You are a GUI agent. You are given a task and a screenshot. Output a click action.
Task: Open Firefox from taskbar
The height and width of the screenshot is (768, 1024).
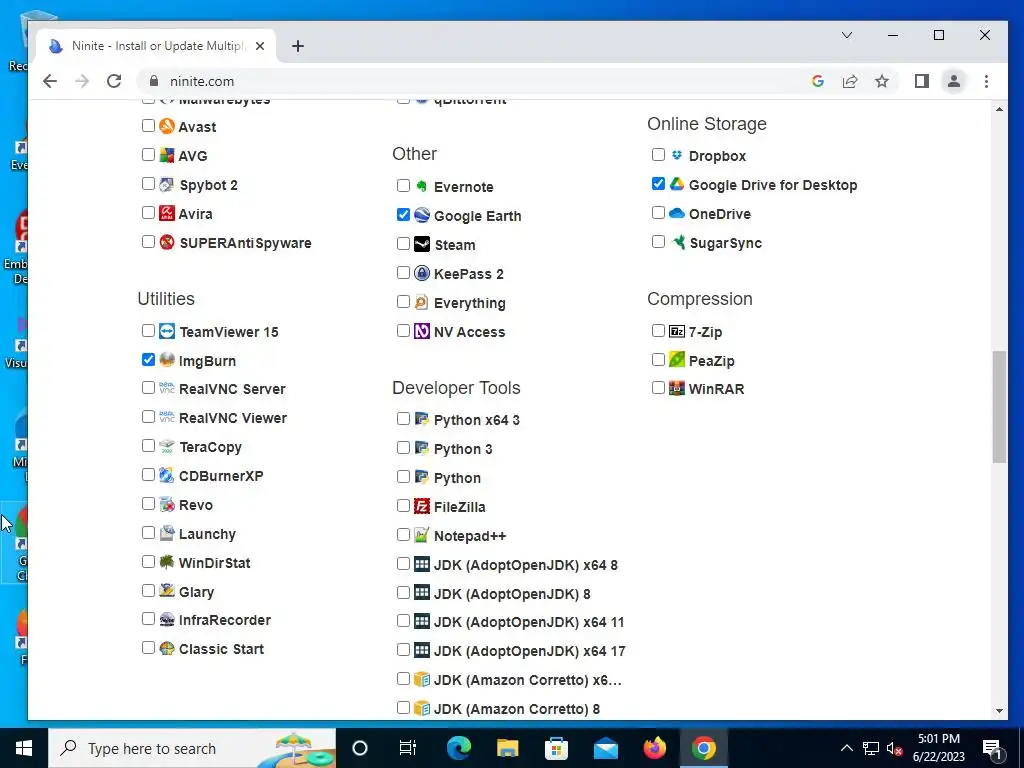[x=654, y=748]
